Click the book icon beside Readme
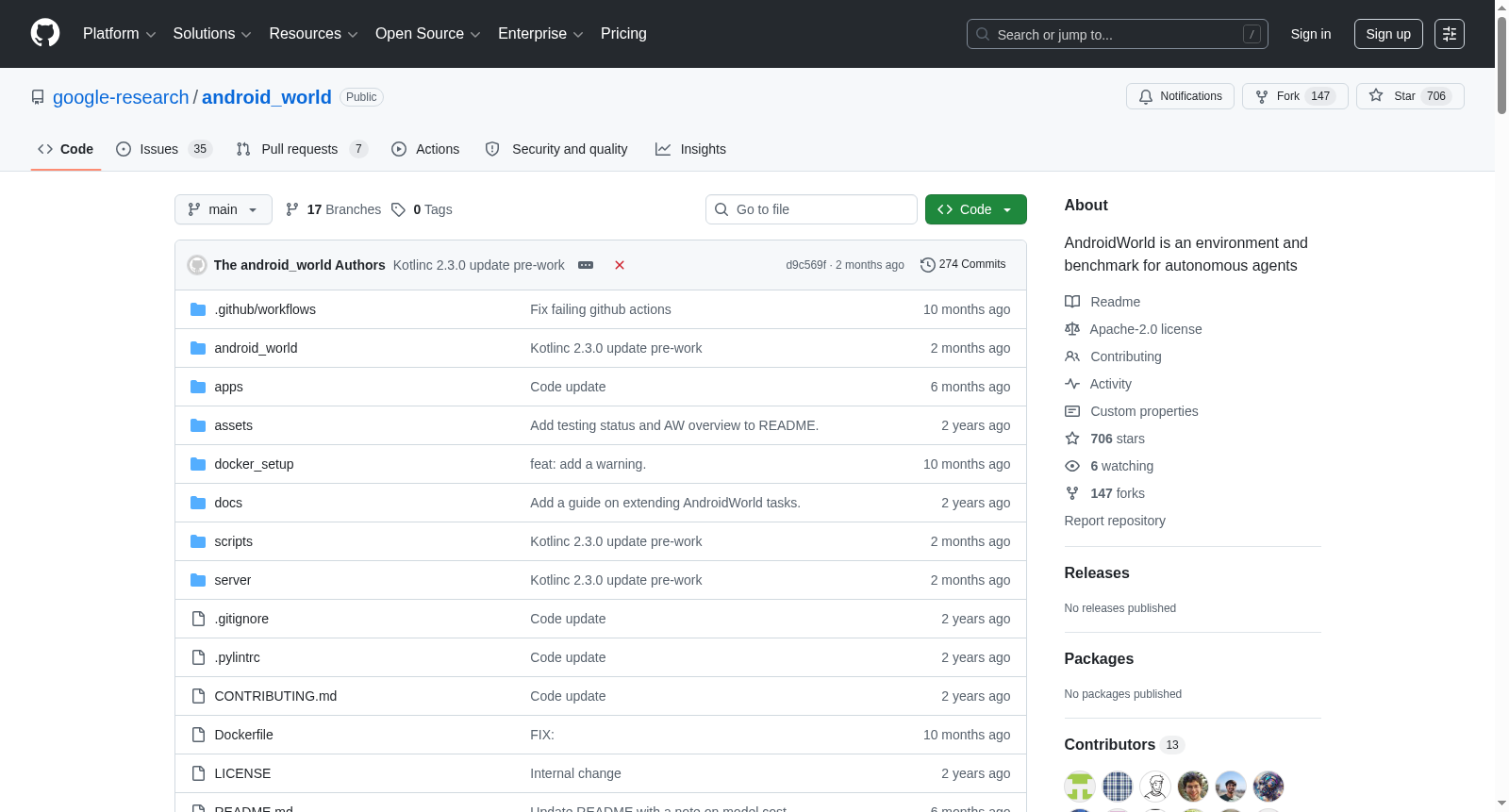This screenshot has width=1509, height=812. click(1072, 302)
